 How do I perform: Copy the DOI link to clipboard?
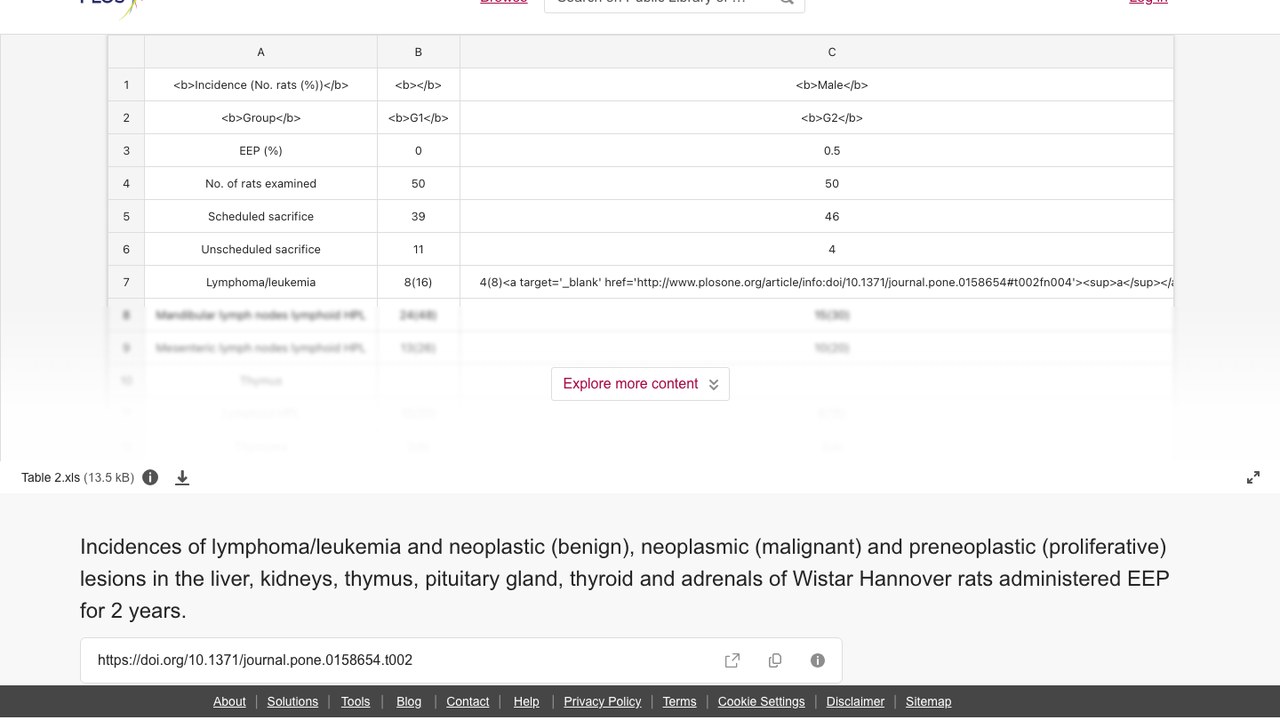tap(775, 660)
